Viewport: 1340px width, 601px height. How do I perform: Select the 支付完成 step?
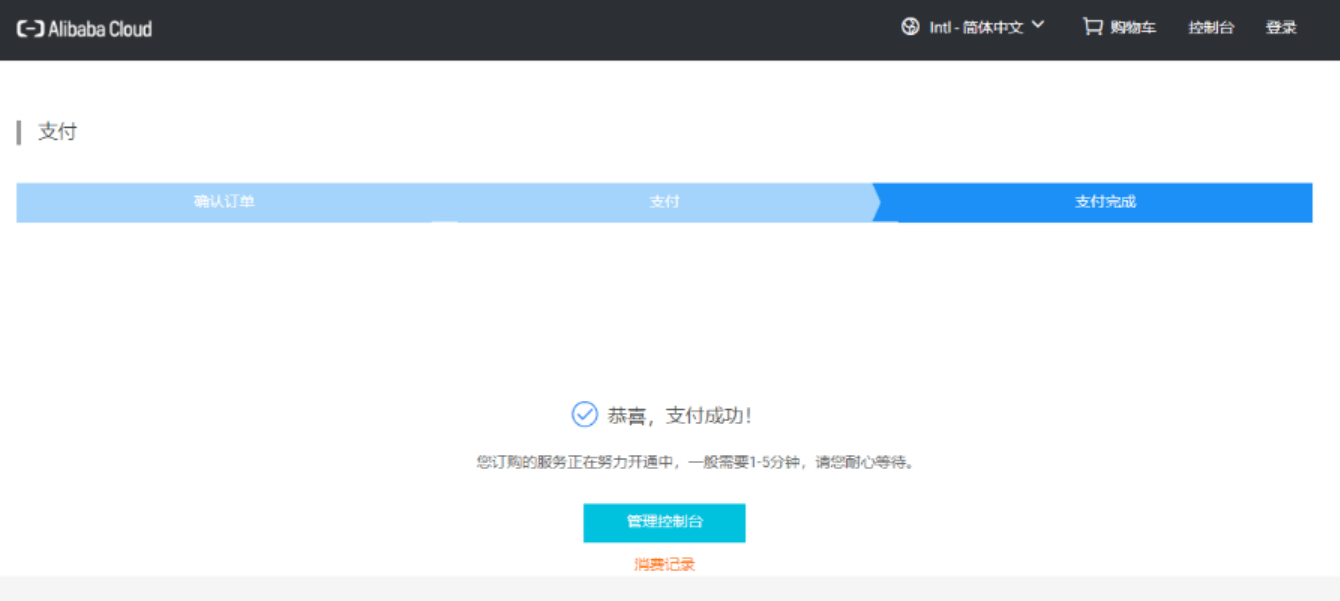click(1105, 202)
